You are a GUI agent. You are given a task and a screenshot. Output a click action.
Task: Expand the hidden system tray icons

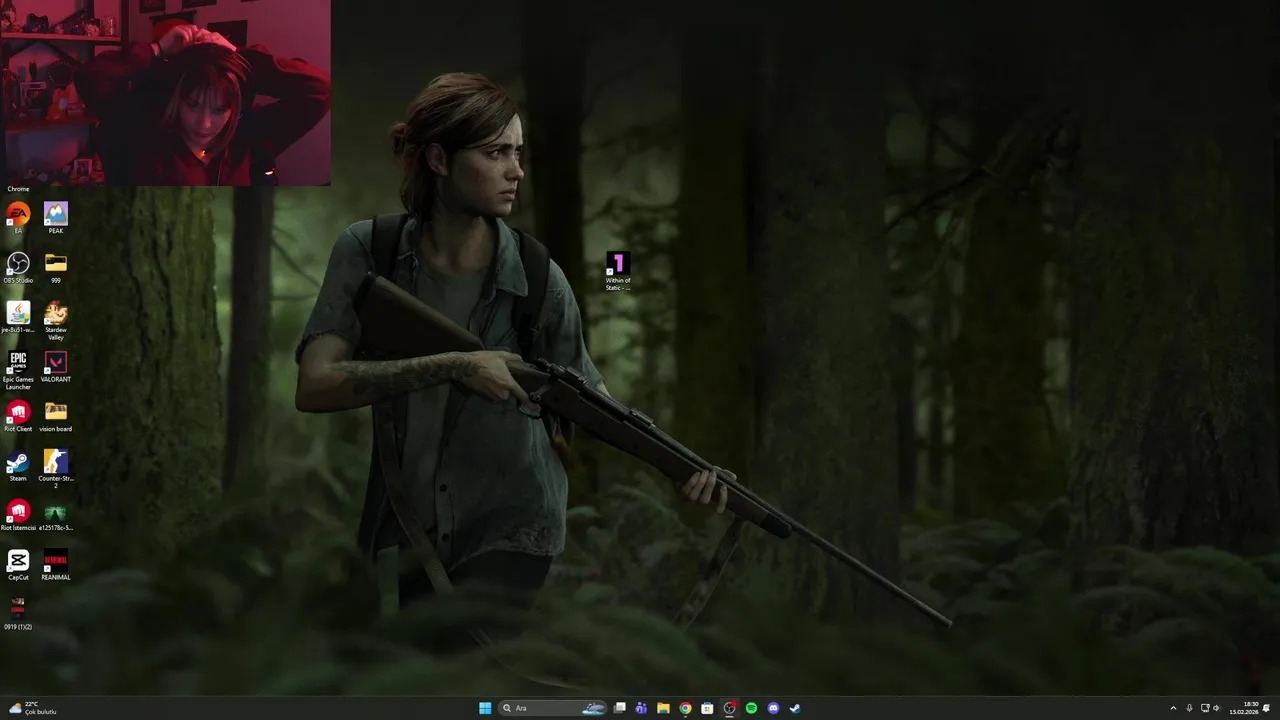1173,708
